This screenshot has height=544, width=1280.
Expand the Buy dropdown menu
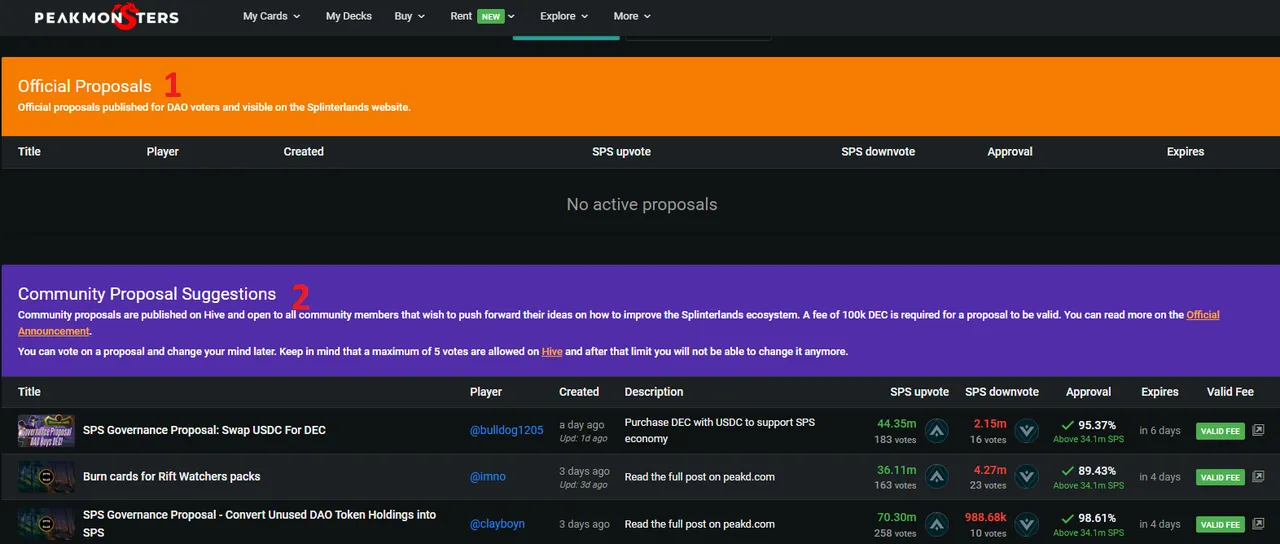tap(409, 16)
